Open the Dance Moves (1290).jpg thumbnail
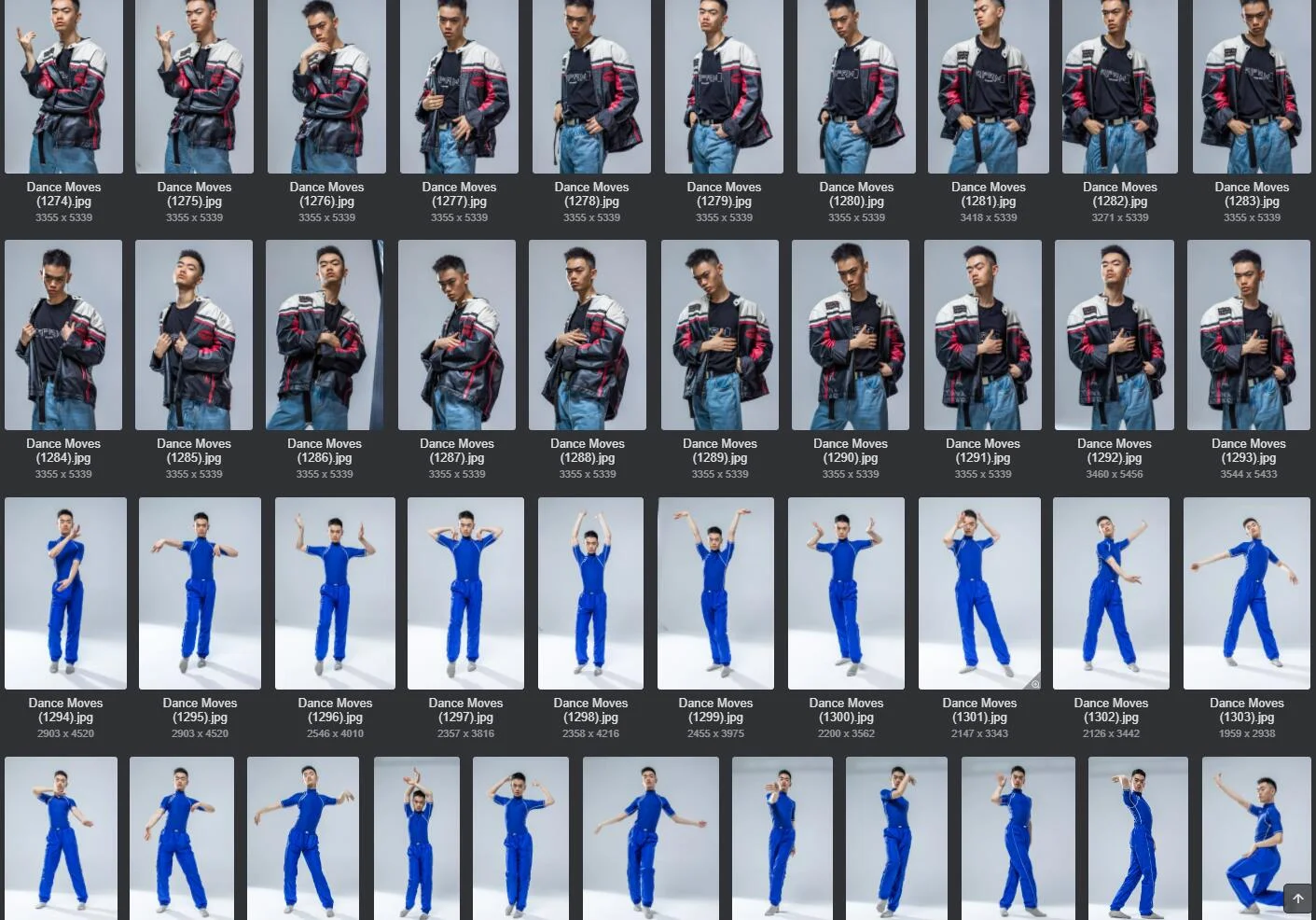This screenshot has width=1316, height=920. (851, 335)
